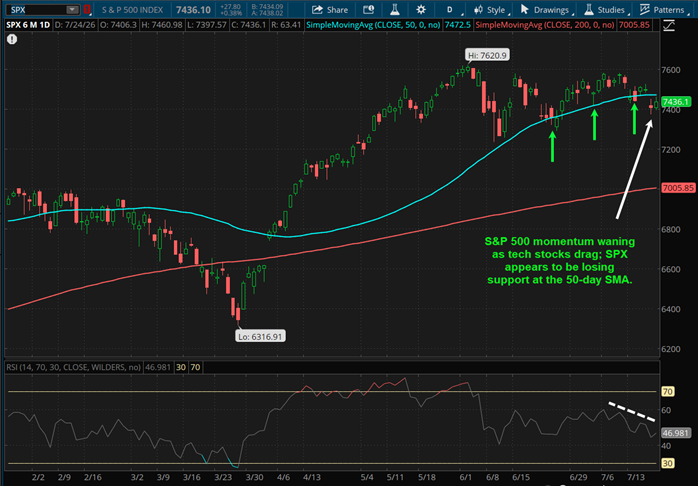Click the Hi: 7620.9 price bubble

pyautogui.click(x=487, y=55)
